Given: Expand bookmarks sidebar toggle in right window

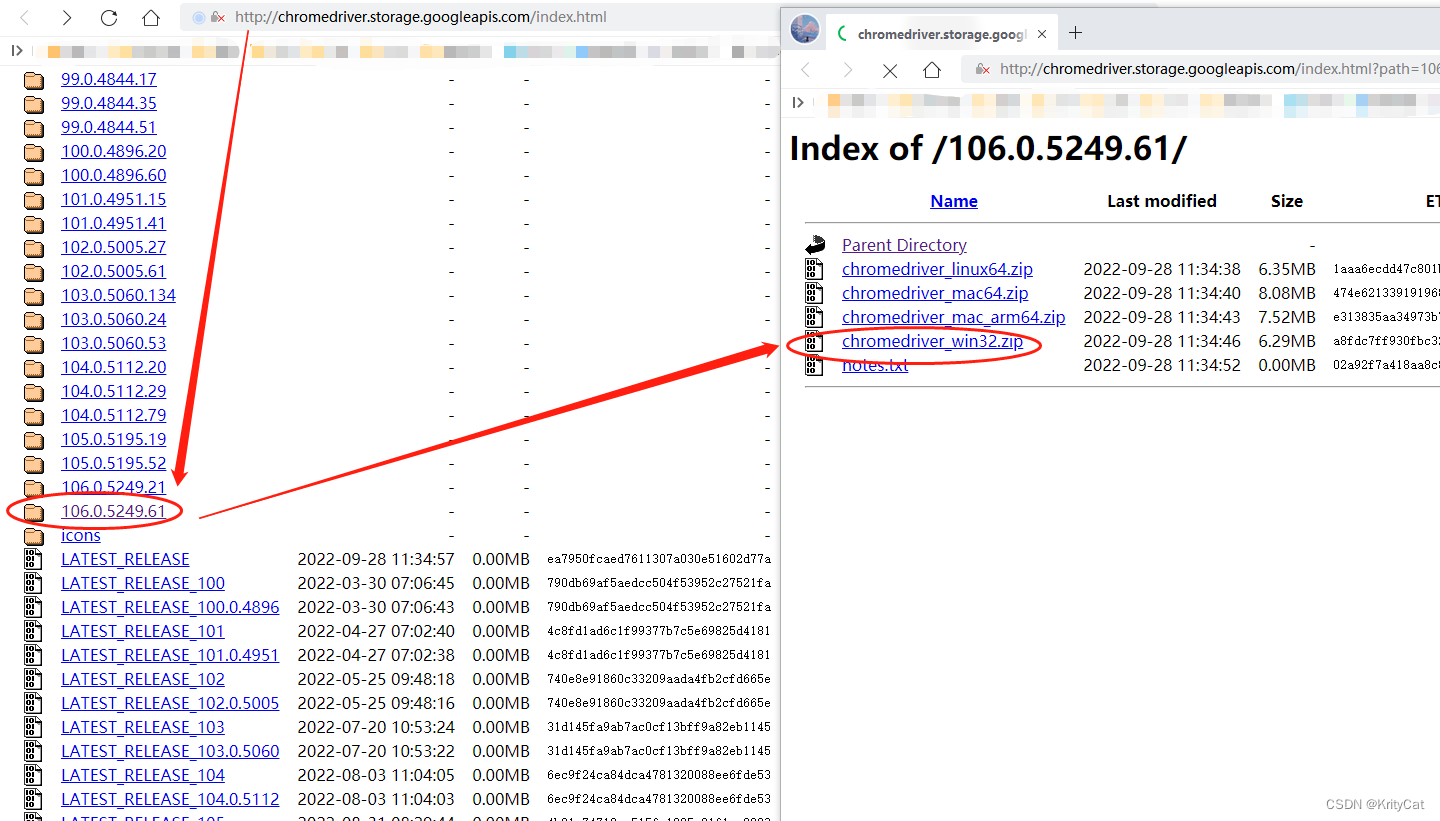Looking at the screenshot, I should 798,102.
